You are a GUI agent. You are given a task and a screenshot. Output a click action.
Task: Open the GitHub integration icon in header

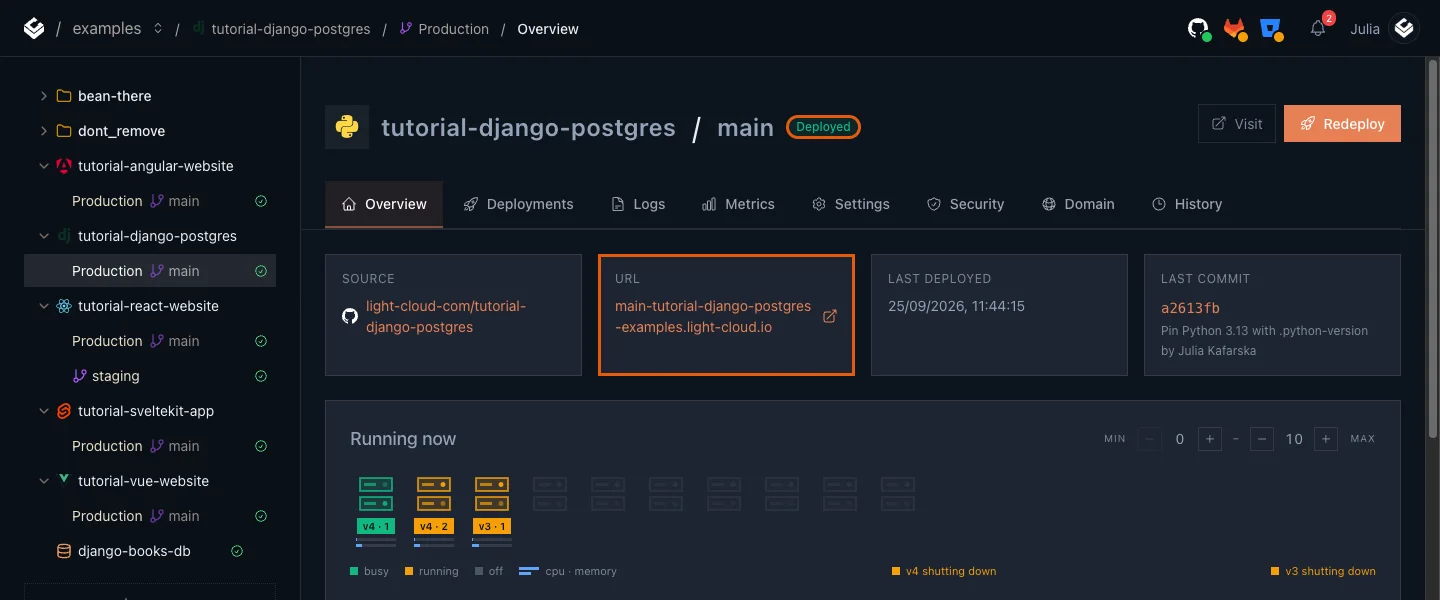pyautogui.click(x=1198, y=29)
